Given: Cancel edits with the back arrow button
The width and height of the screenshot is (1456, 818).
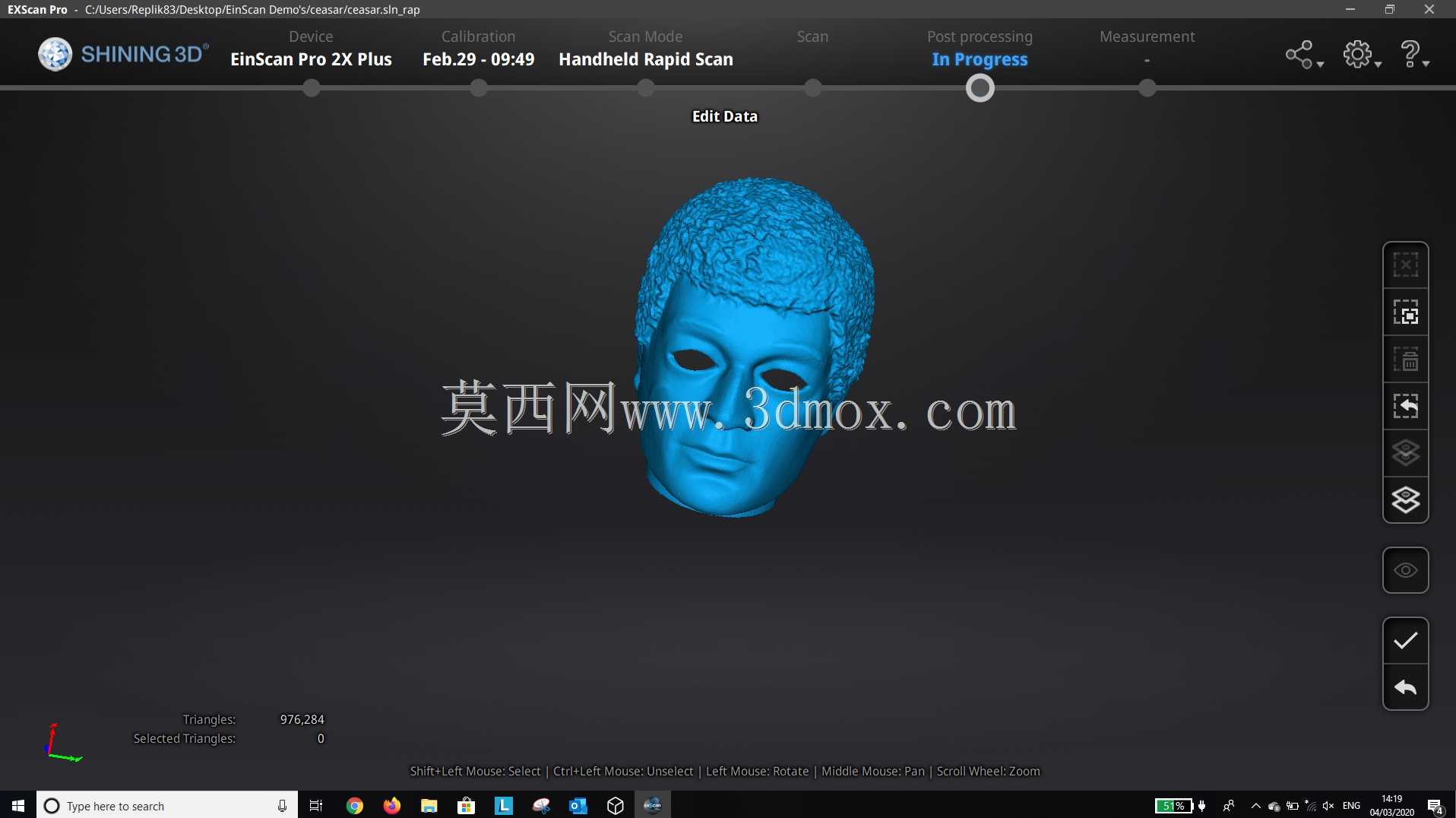Looking at the screenshot, I should click(1405, 688).
